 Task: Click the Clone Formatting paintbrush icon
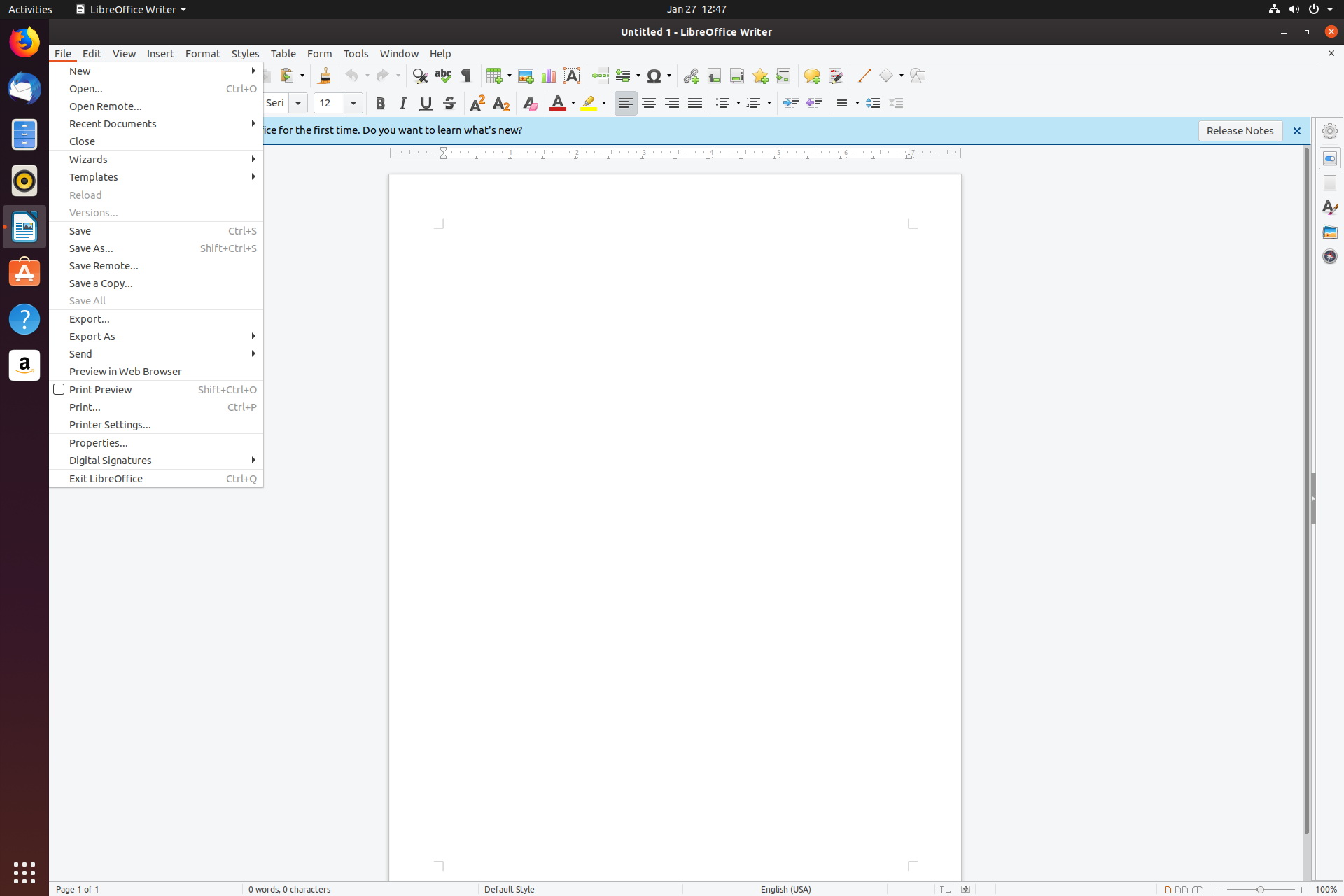click(x=324, y=76)
